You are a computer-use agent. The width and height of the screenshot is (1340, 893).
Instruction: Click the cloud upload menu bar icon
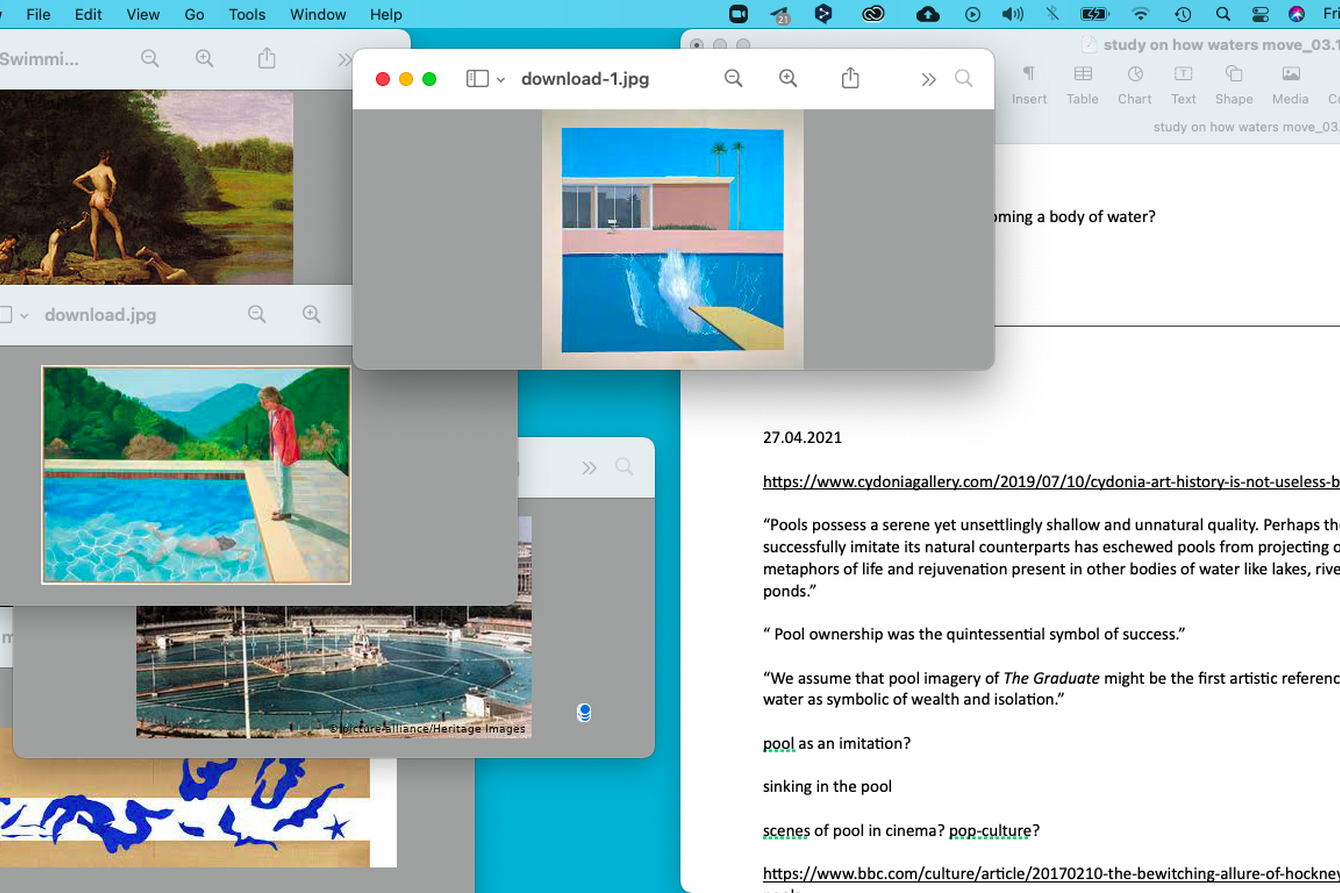click(927, 14)
